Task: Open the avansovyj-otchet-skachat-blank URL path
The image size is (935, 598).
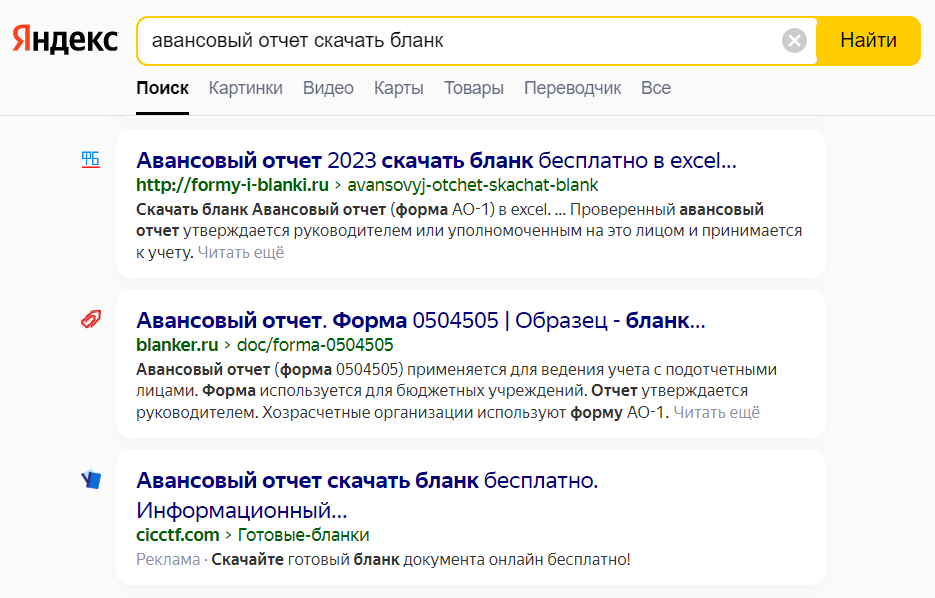Action: [x=473, y=185]
